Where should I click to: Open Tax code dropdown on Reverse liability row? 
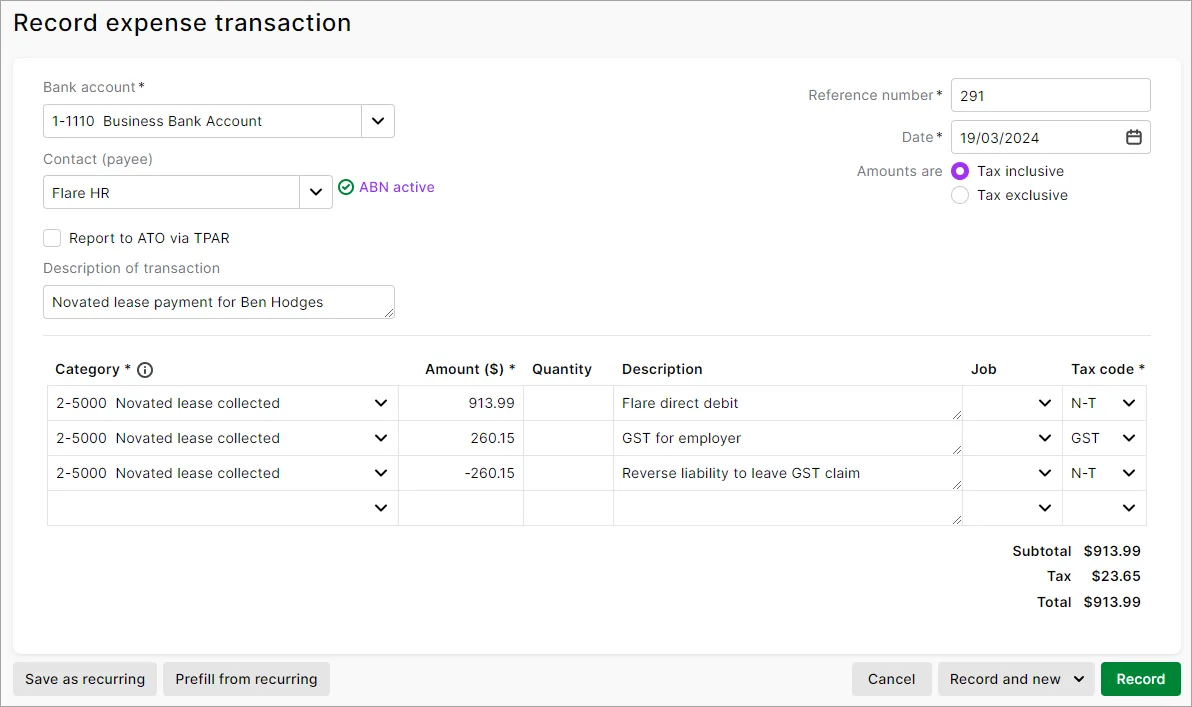pyautogui.click(x=1129, y=473)
